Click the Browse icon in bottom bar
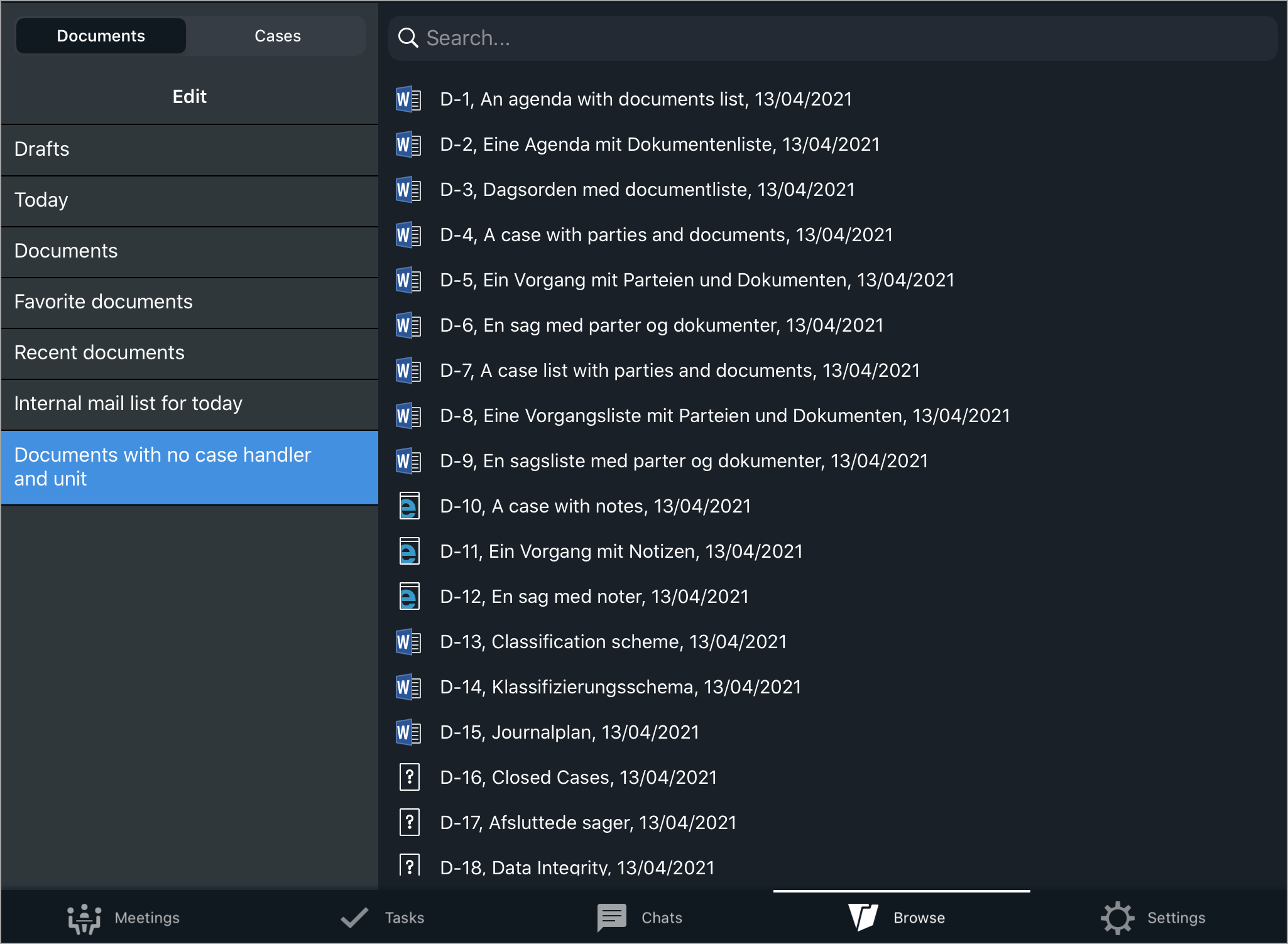Viewport: 1288px width, 944px height. 863,918
